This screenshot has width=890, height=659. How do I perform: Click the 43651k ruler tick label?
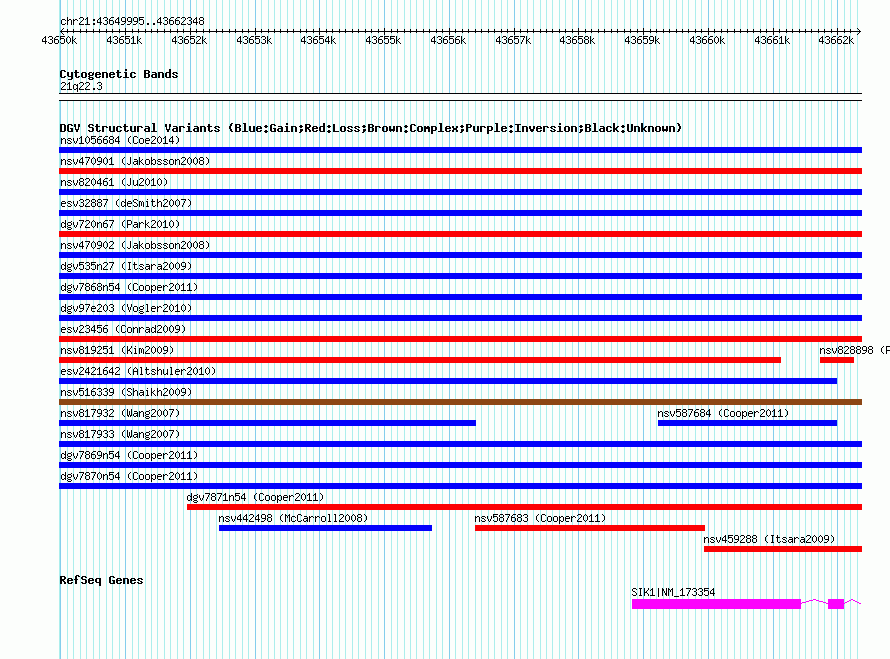coord(124,40)
